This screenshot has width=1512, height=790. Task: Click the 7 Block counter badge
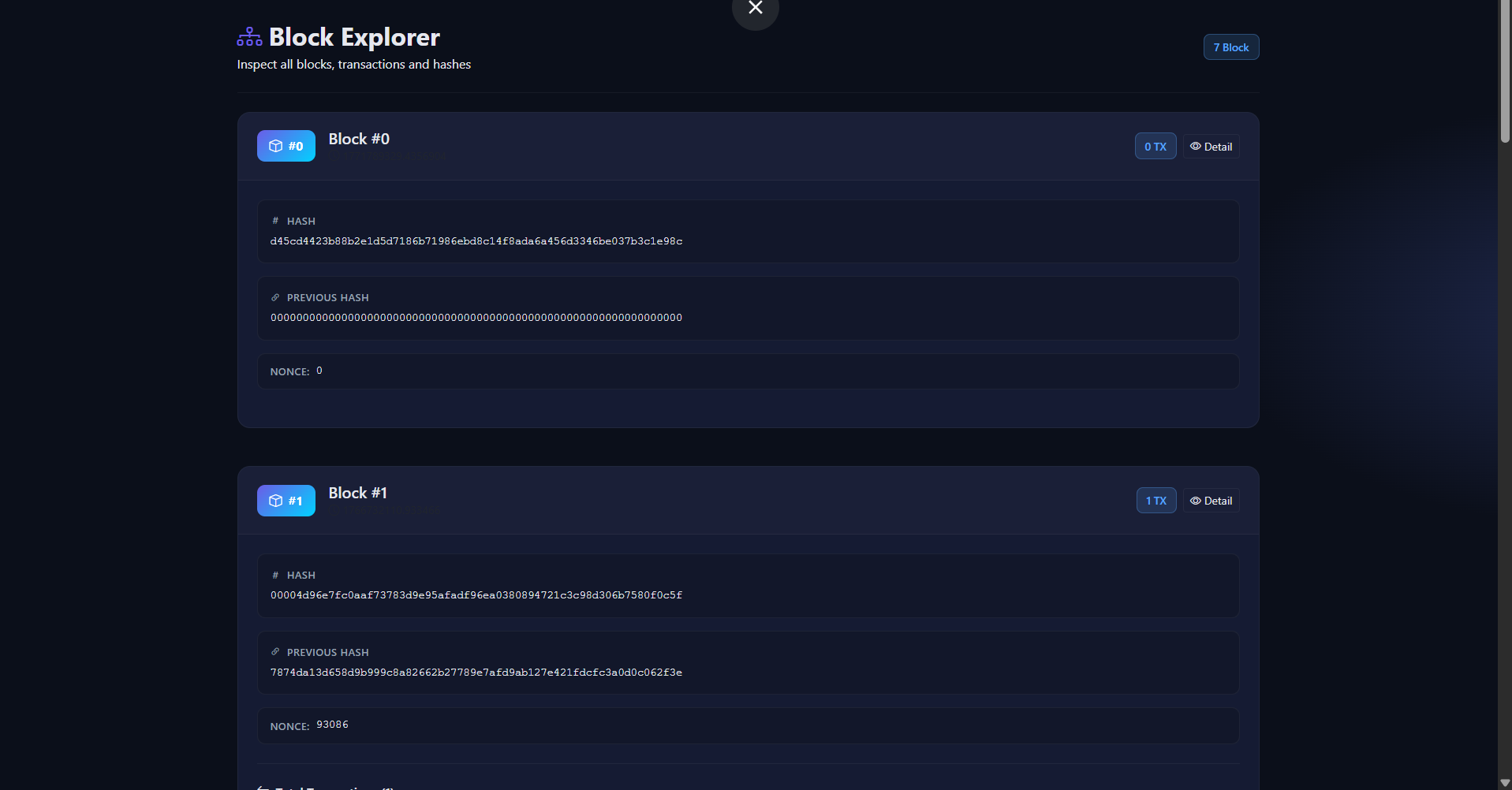pos(1230,47)
